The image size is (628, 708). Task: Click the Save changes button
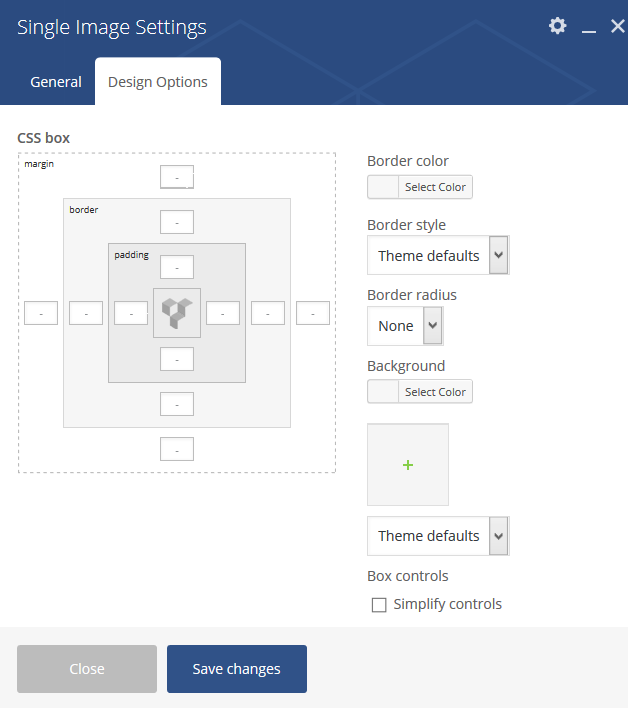[x=237, y=669]
